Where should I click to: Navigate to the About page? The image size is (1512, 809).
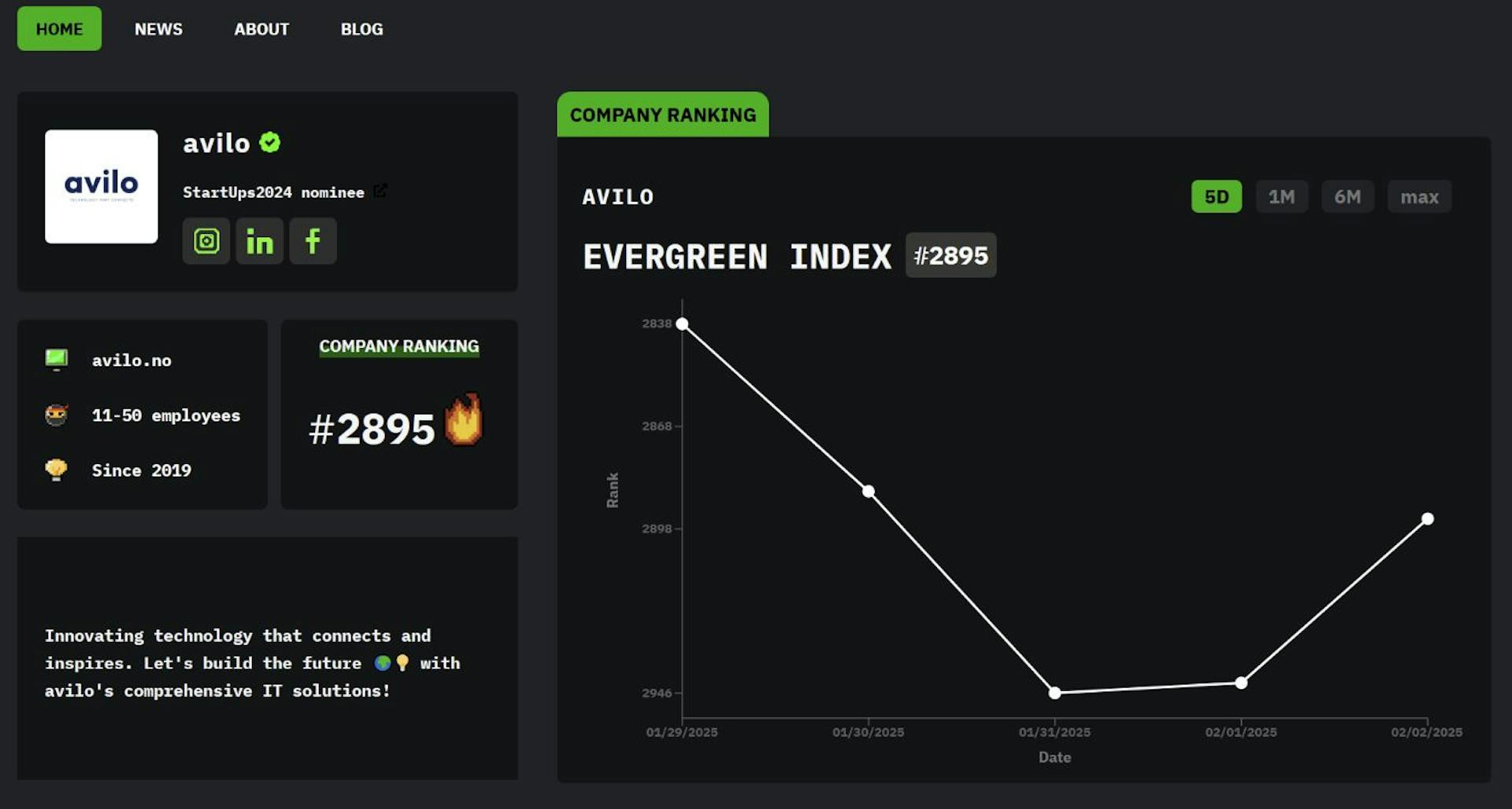261,29
